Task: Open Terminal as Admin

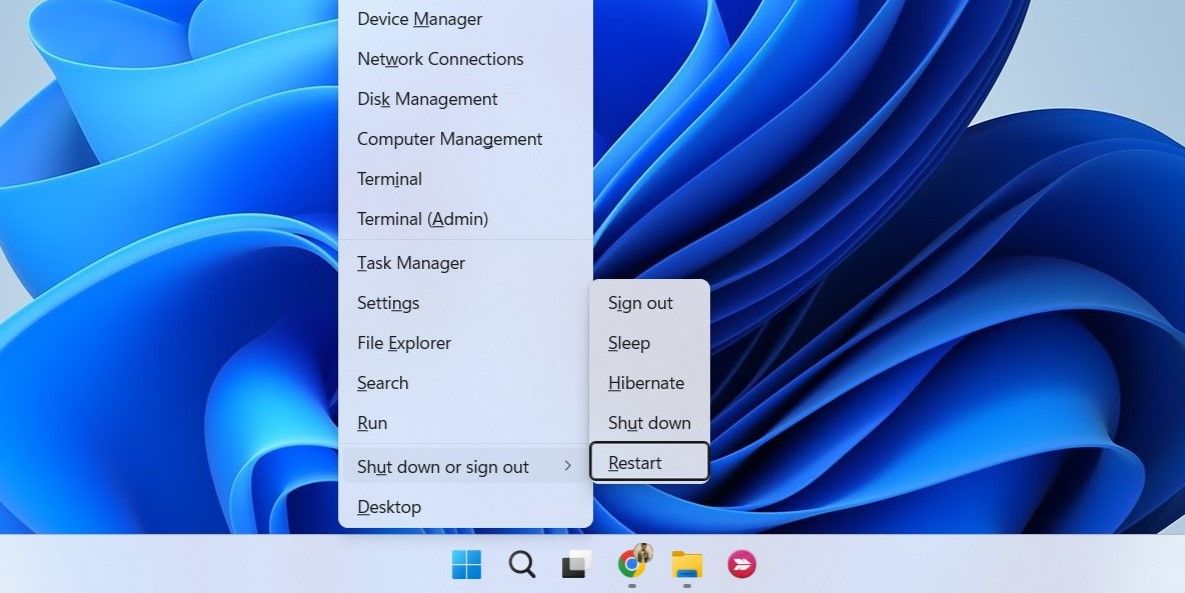Action: click(422, 218)
